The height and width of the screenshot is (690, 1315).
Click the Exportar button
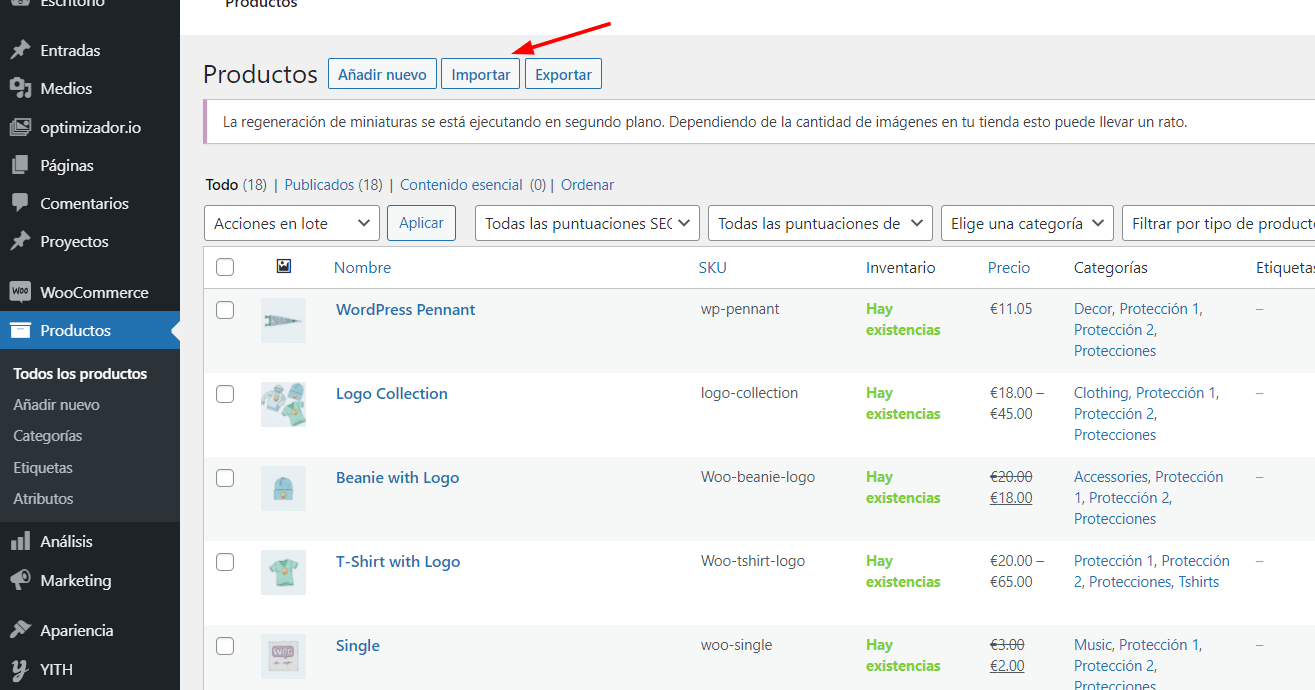coord(564,74)
